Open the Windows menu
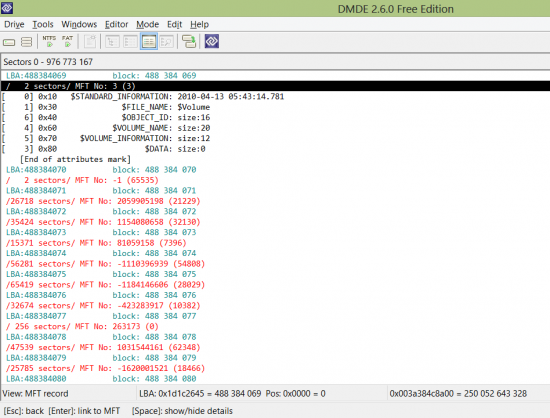This screenshot has width=550, height=418. pyautogui.click(x=79, y=25)
